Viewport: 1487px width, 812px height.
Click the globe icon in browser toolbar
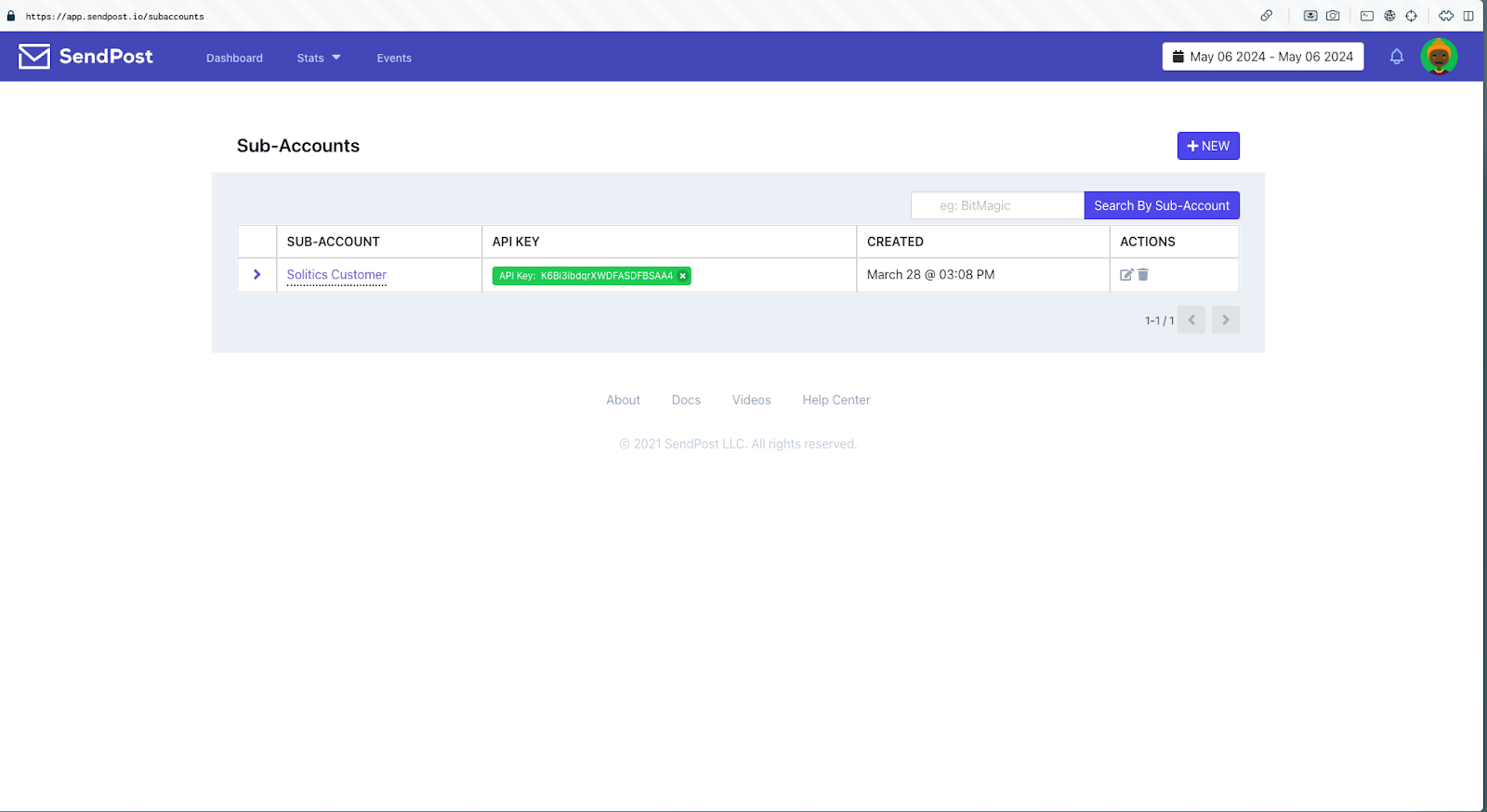tap(1389, 16)
